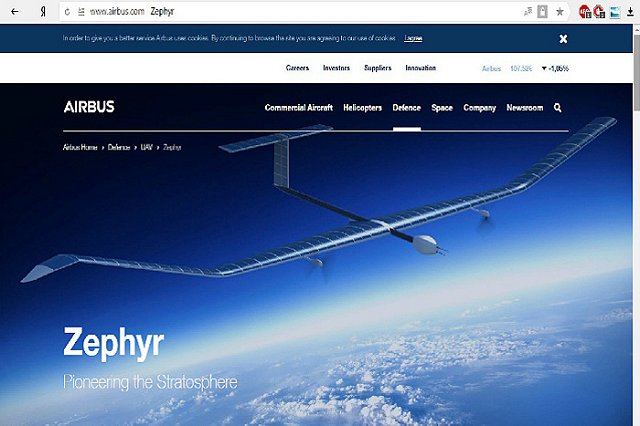
Task: Click the UAV breadcrumb link
Action: [x=147, y=147]
